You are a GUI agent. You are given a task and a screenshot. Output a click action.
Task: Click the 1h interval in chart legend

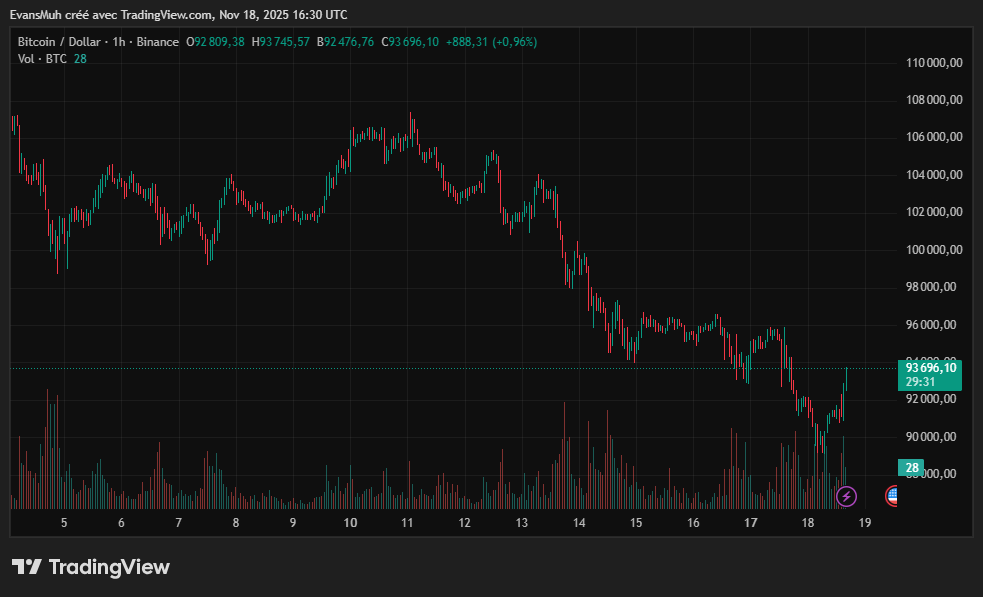coord(119,42)
